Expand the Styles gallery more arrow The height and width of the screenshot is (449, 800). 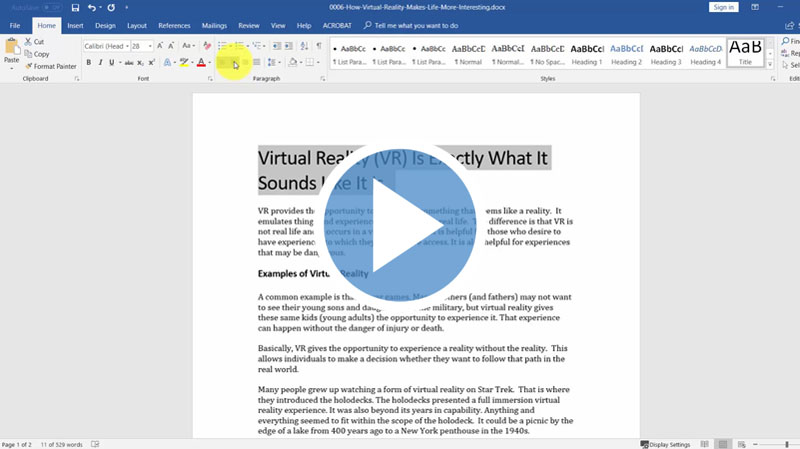pyautogui.click(x=771, y=62)
